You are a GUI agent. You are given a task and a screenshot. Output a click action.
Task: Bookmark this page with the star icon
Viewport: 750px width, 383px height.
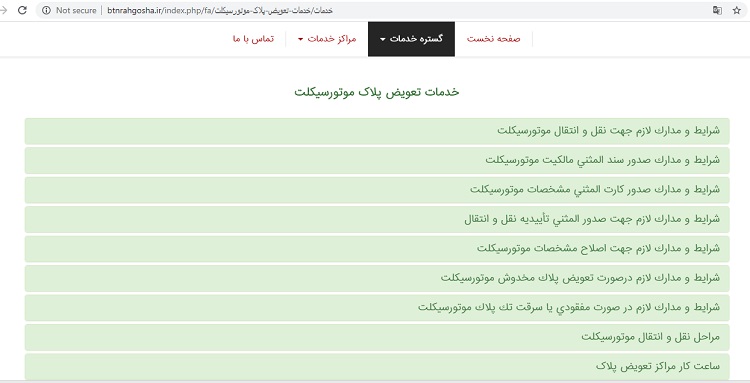tap(737, 10)
